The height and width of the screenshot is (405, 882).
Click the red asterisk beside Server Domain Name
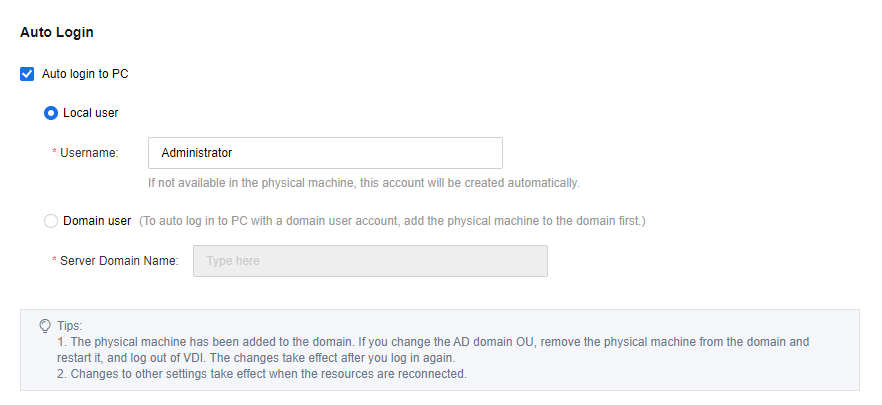54,261
